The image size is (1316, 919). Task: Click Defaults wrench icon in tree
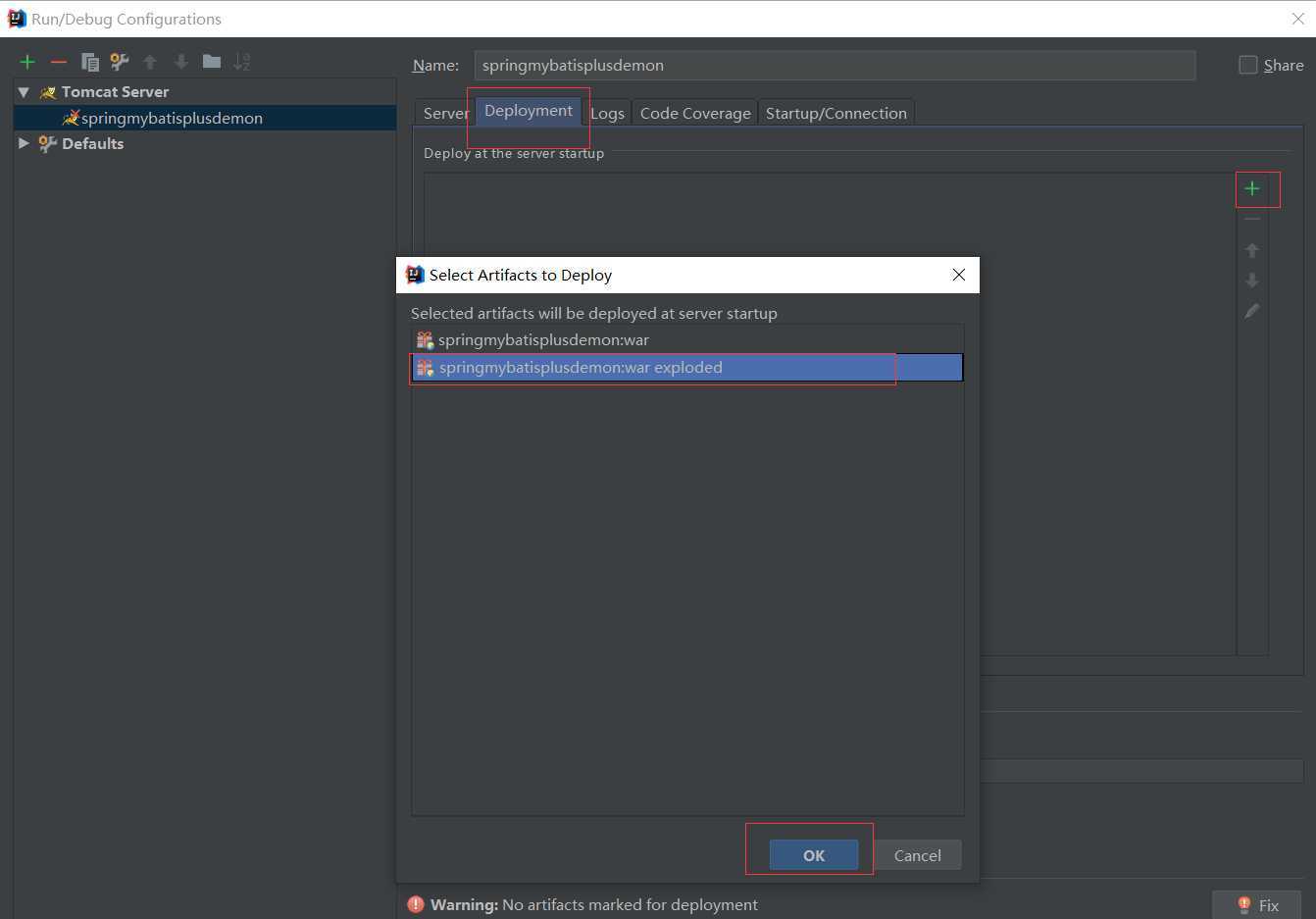47,144
